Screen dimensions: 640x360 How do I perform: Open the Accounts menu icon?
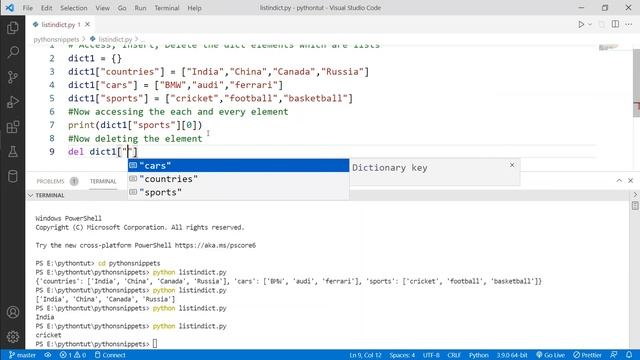tap(13, 312)
